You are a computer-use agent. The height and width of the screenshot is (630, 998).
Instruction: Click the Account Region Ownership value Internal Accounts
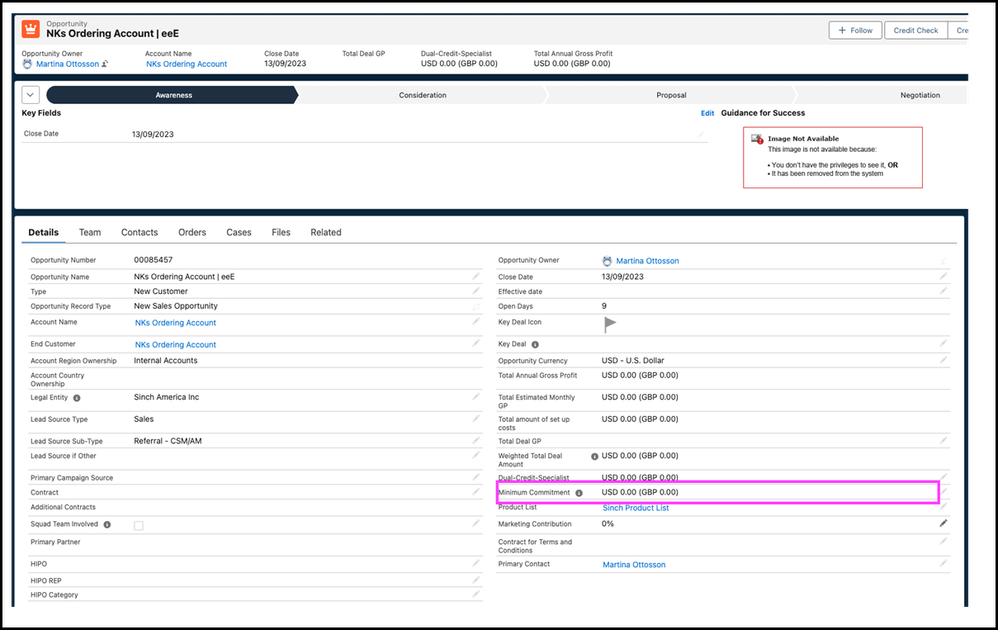point(165,360)
